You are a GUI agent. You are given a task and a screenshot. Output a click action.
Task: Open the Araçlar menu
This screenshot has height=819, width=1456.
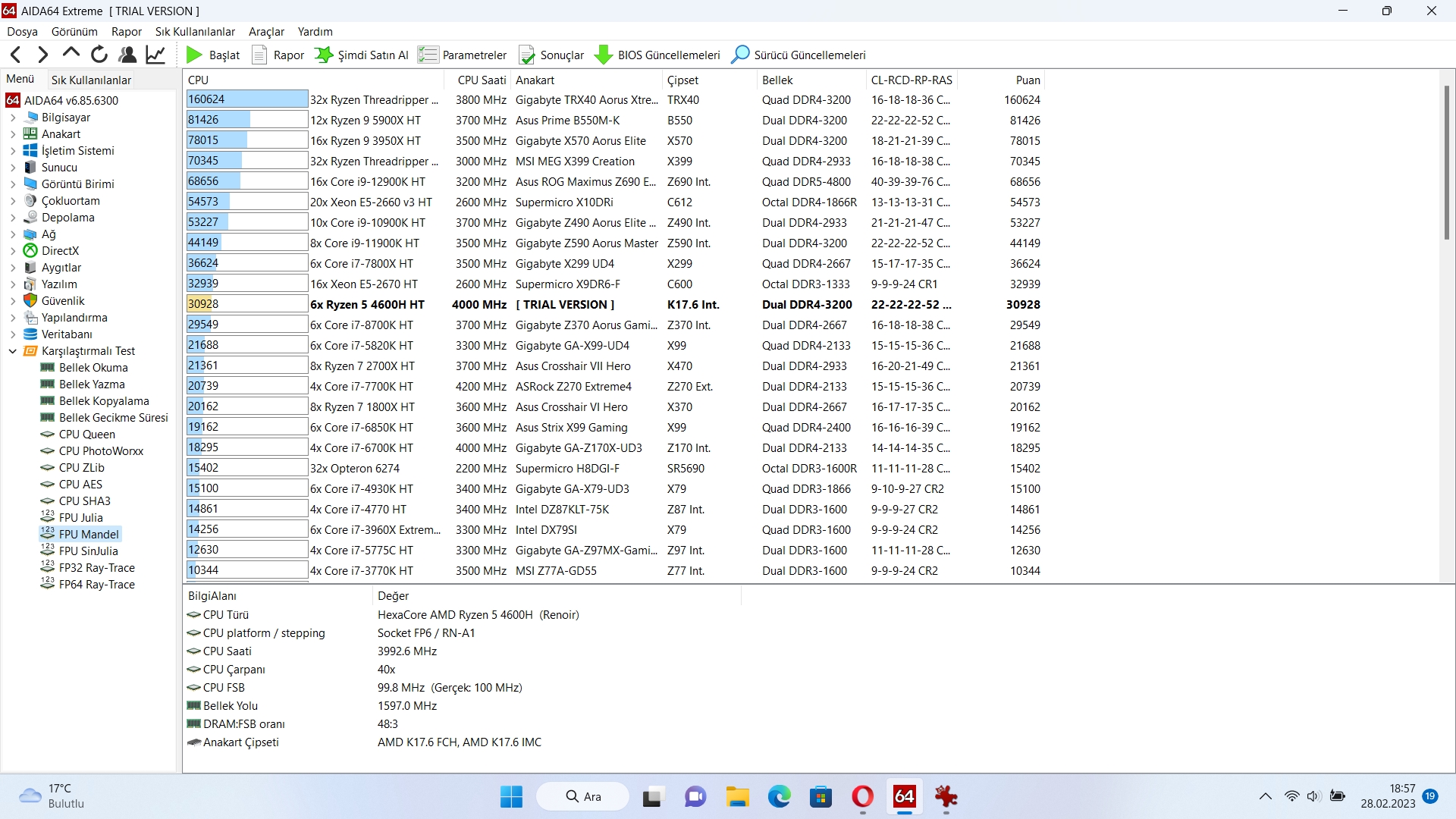tap(266, 32)
